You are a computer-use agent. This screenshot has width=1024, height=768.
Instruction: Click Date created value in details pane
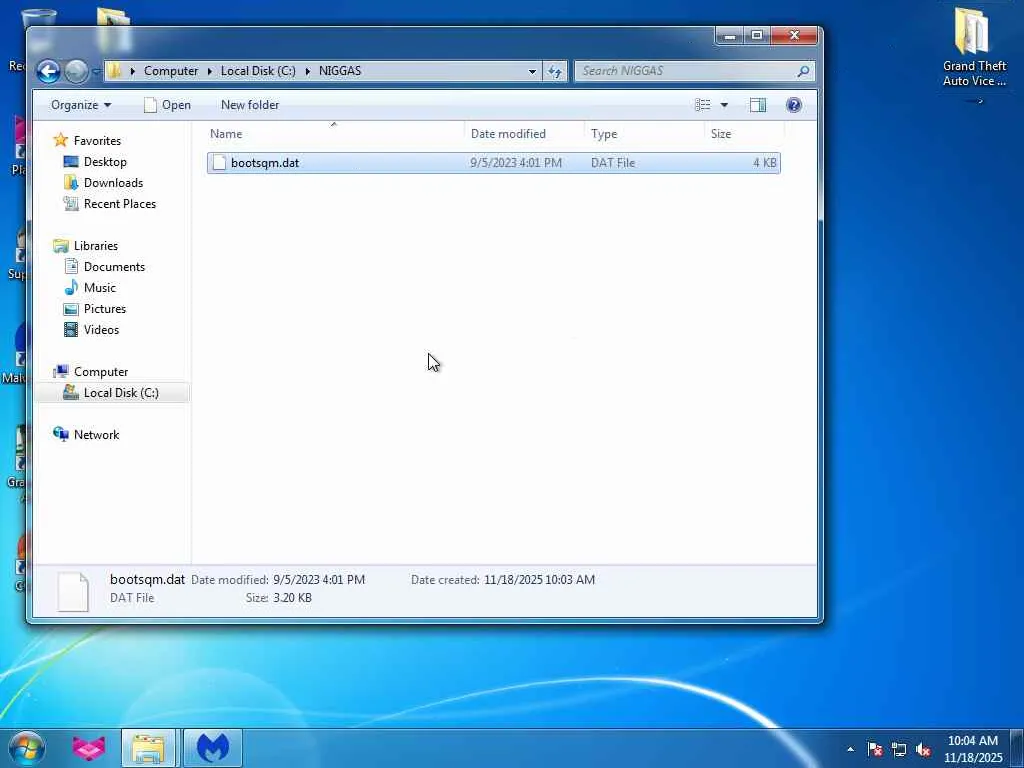[539, 579]
